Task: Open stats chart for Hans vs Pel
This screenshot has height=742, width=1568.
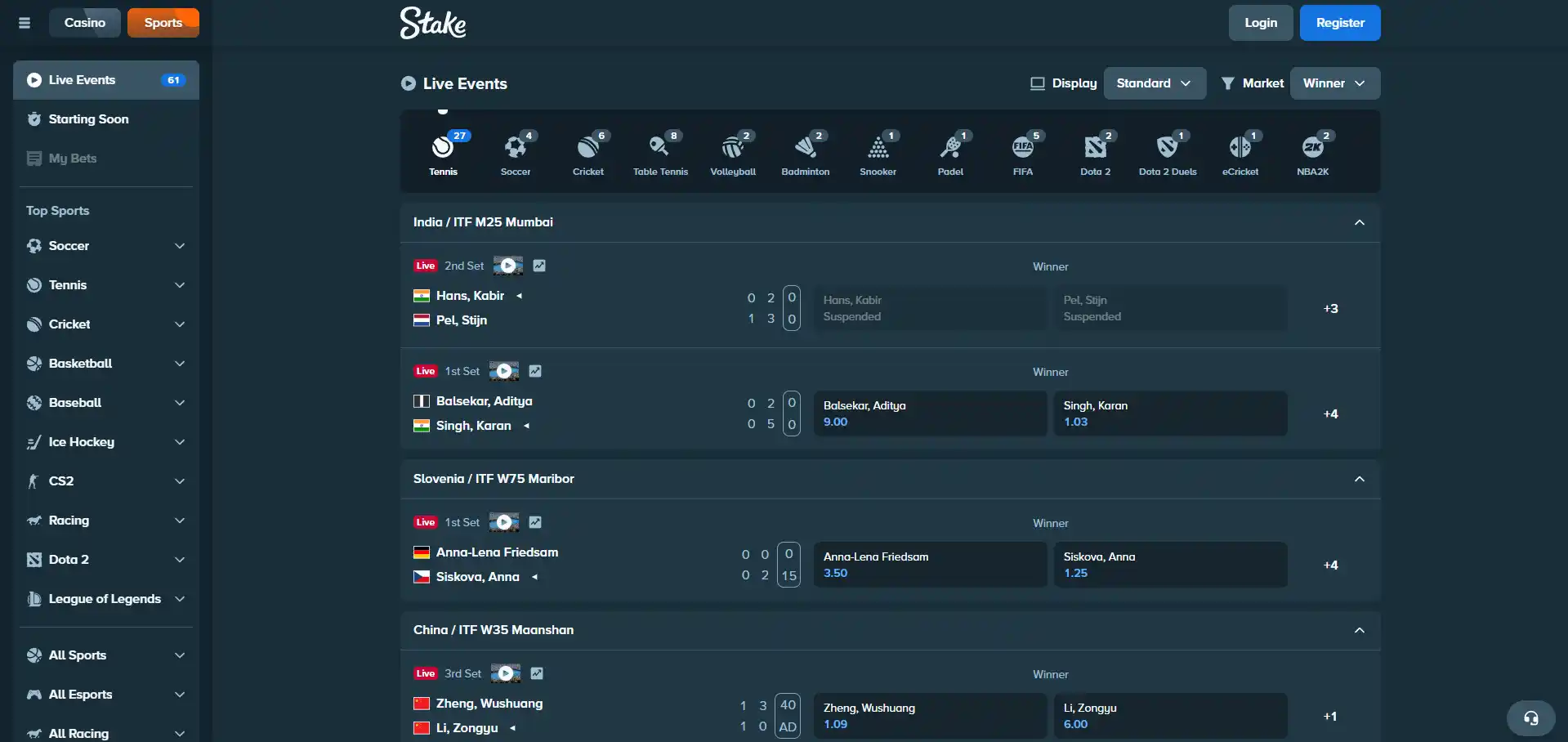Action: coord(539,266)
